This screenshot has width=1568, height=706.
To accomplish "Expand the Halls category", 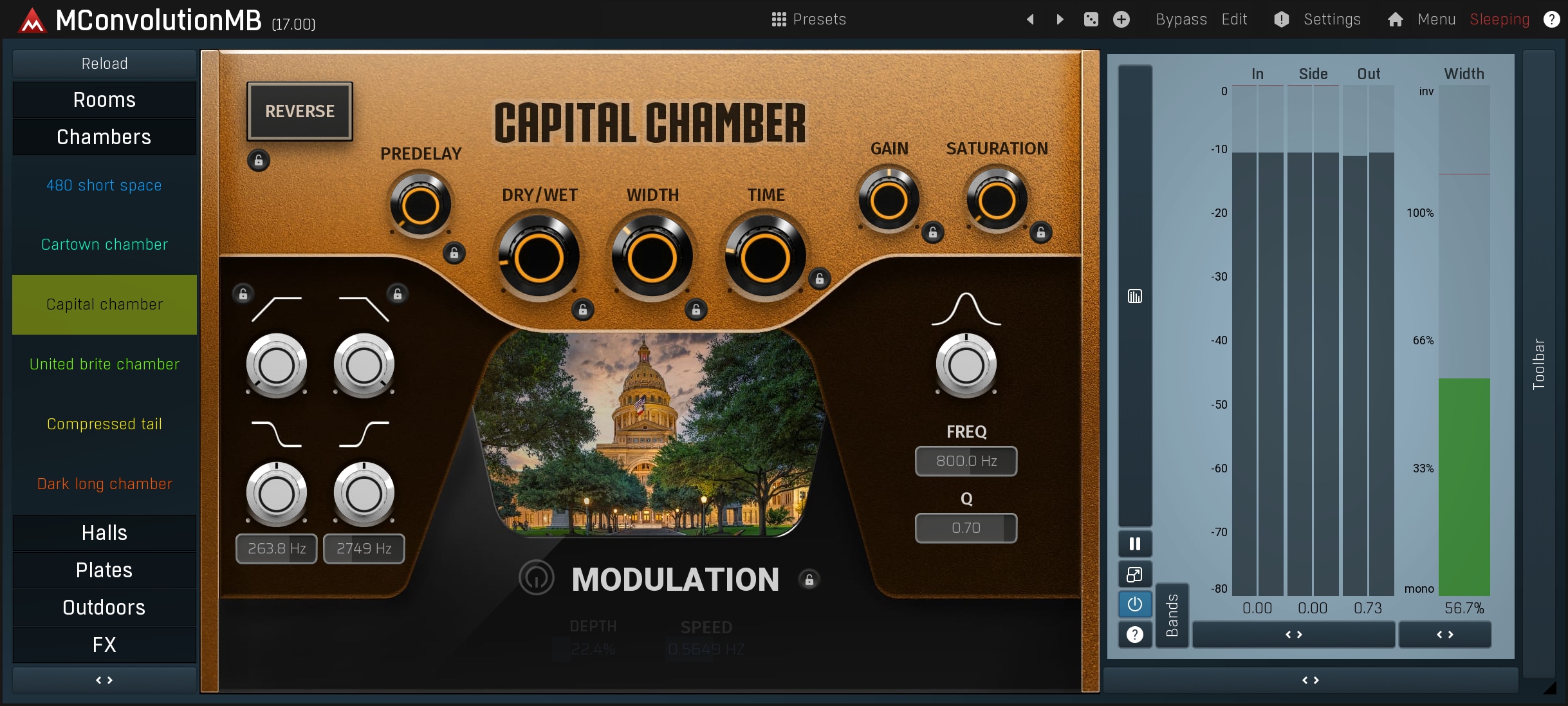I will coord(104,533).
